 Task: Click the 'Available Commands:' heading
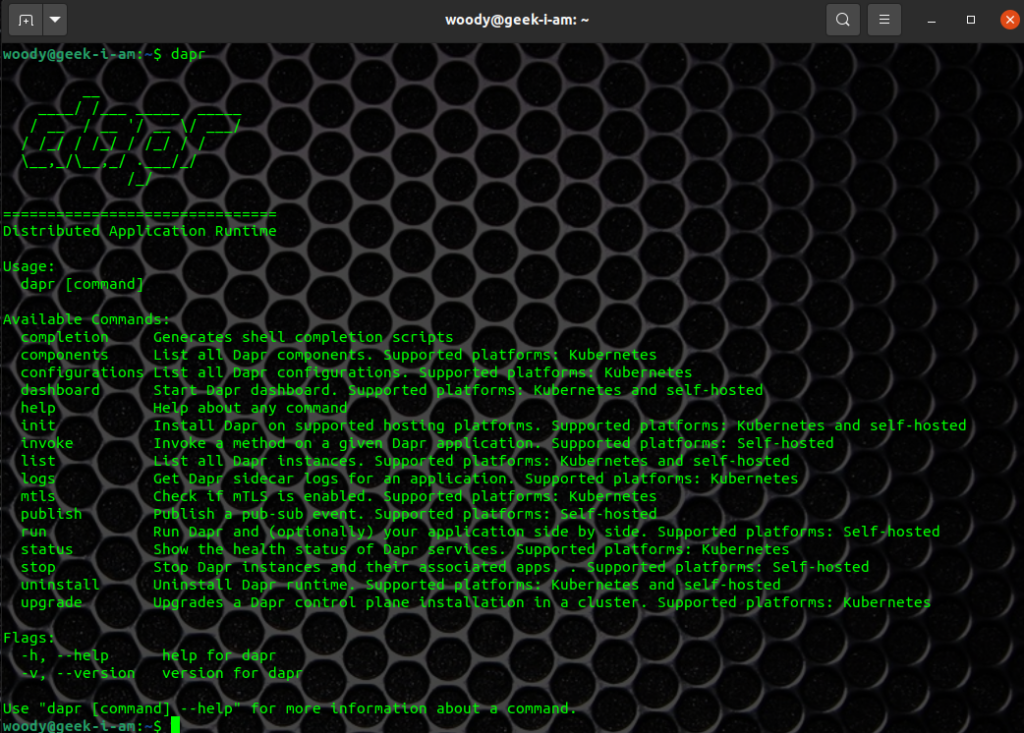click(86, 319)
